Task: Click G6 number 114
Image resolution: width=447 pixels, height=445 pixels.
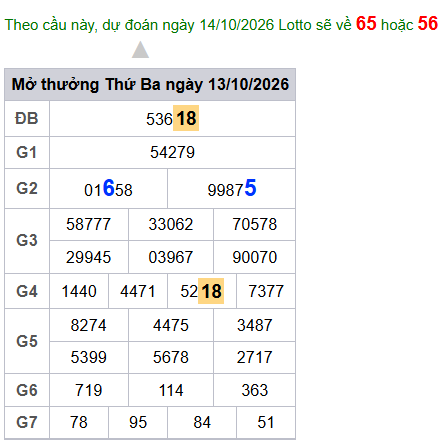Action: [171, 390]
